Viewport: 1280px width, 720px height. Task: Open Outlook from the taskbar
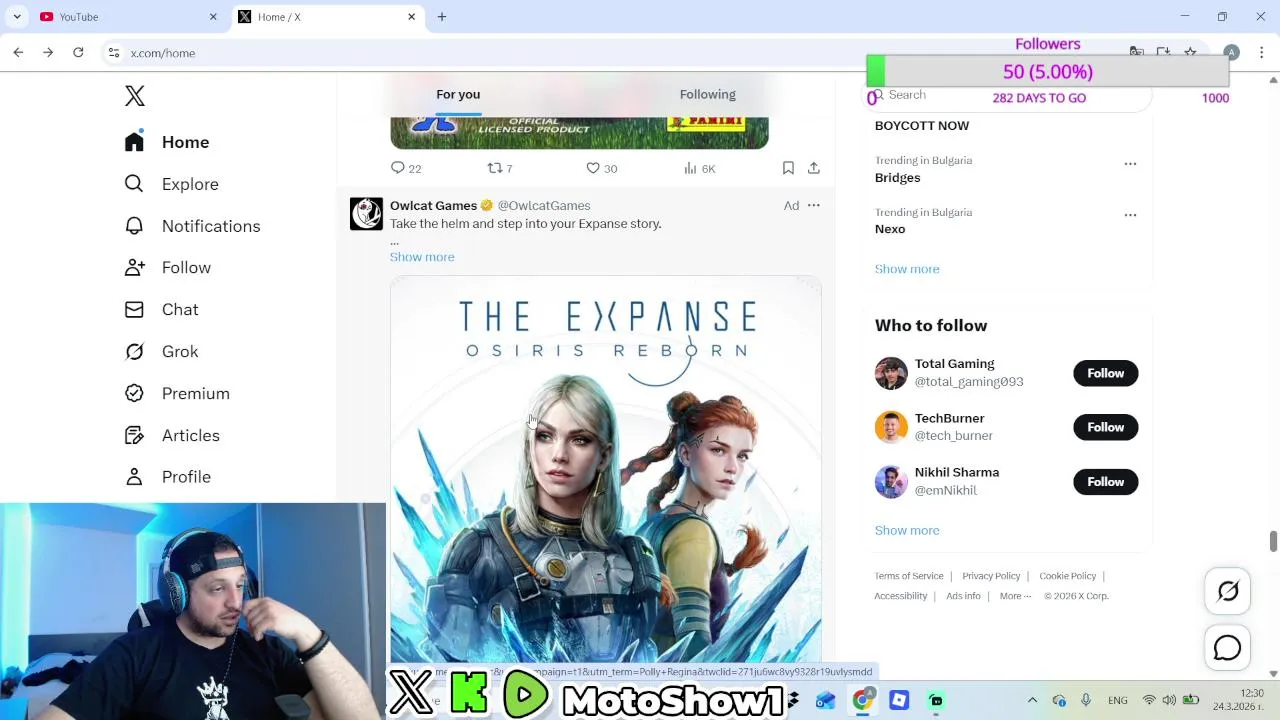(825, 700)
